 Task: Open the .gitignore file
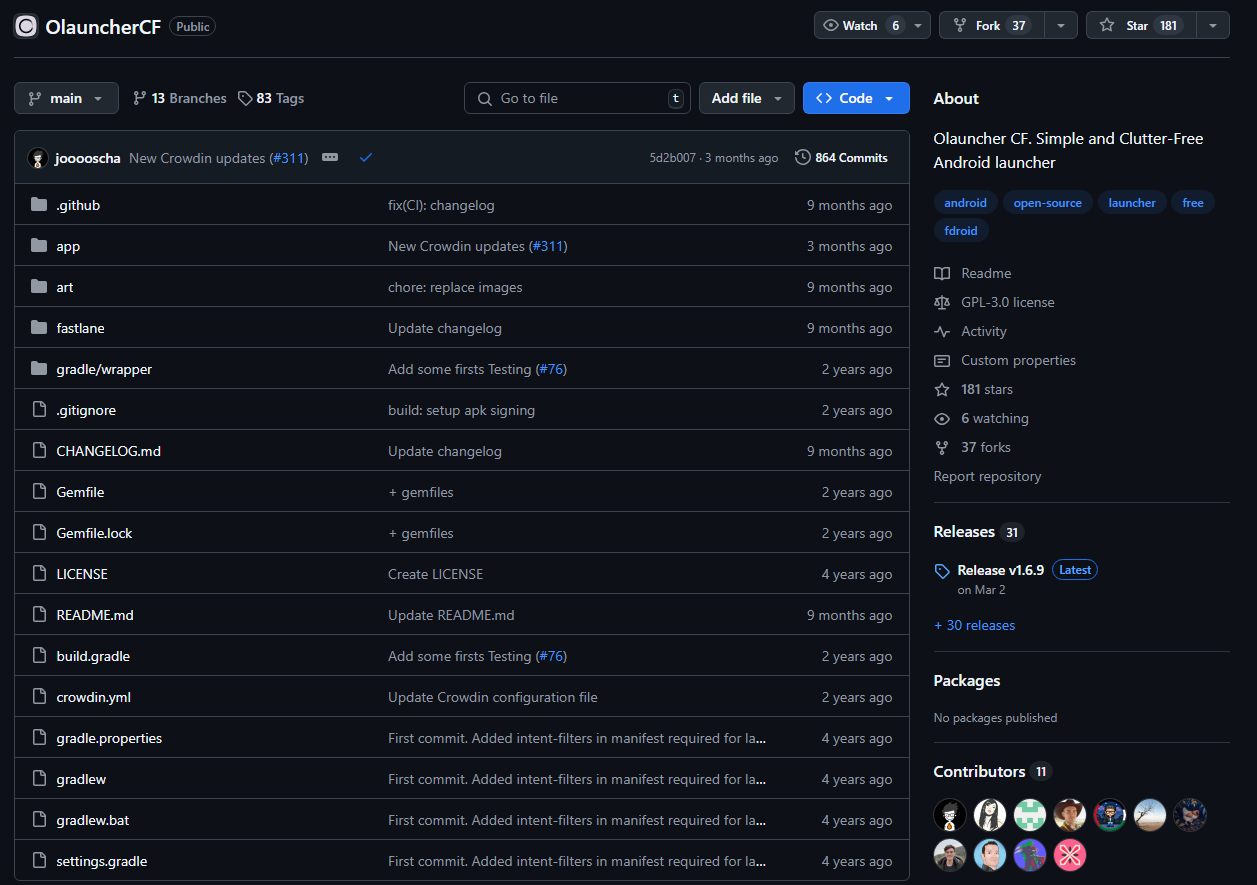pos(86,410)
